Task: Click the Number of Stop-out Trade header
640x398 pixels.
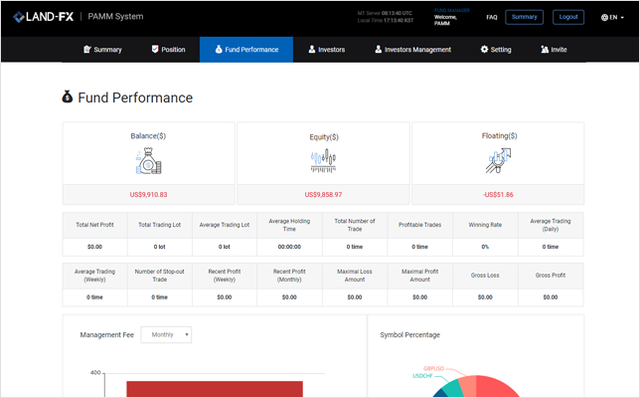Action: tap(160, 276)
